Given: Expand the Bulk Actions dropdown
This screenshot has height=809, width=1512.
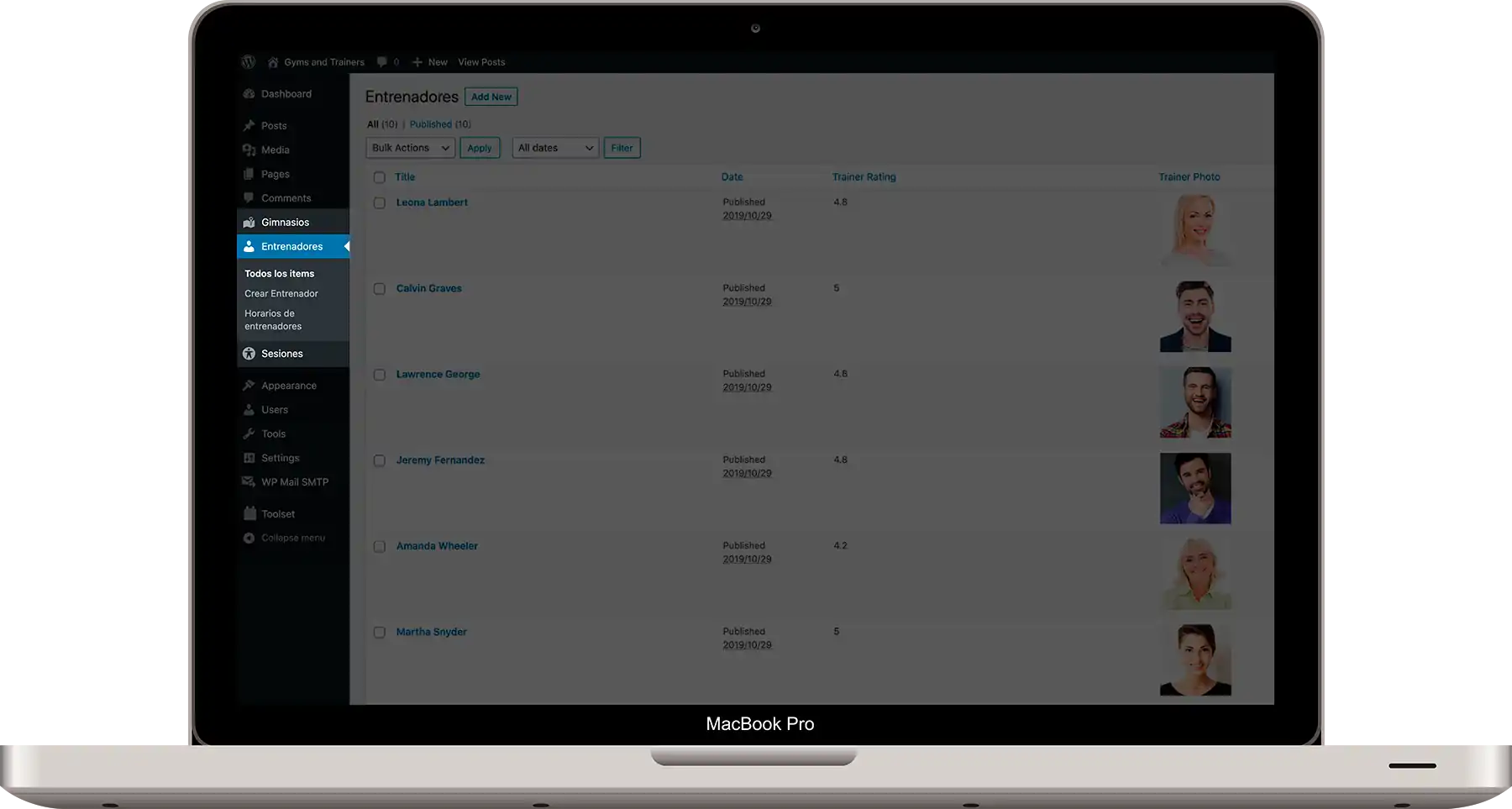Looking at the screenshot, I should click(410, 148).
